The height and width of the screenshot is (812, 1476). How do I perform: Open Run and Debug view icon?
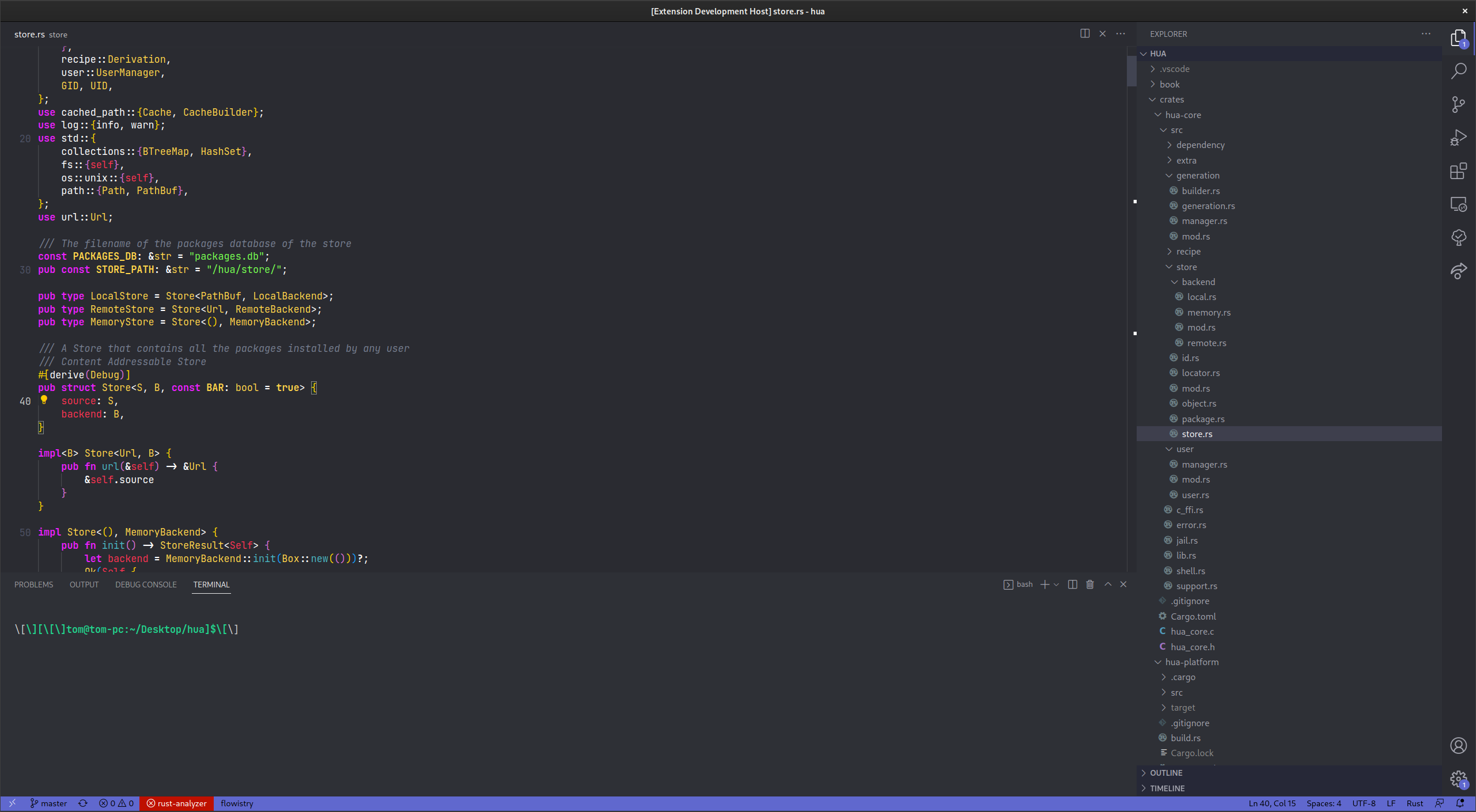[x=1458, y=138]
